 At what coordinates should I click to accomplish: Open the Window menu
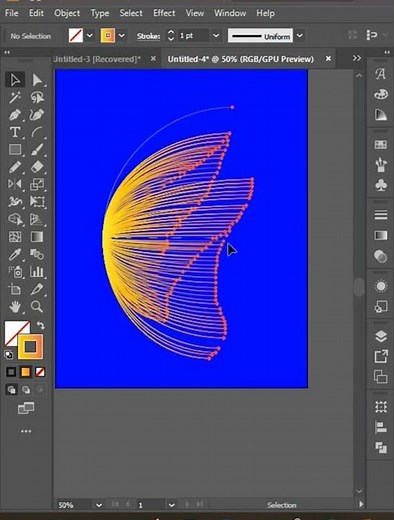(x=230, y=13)
